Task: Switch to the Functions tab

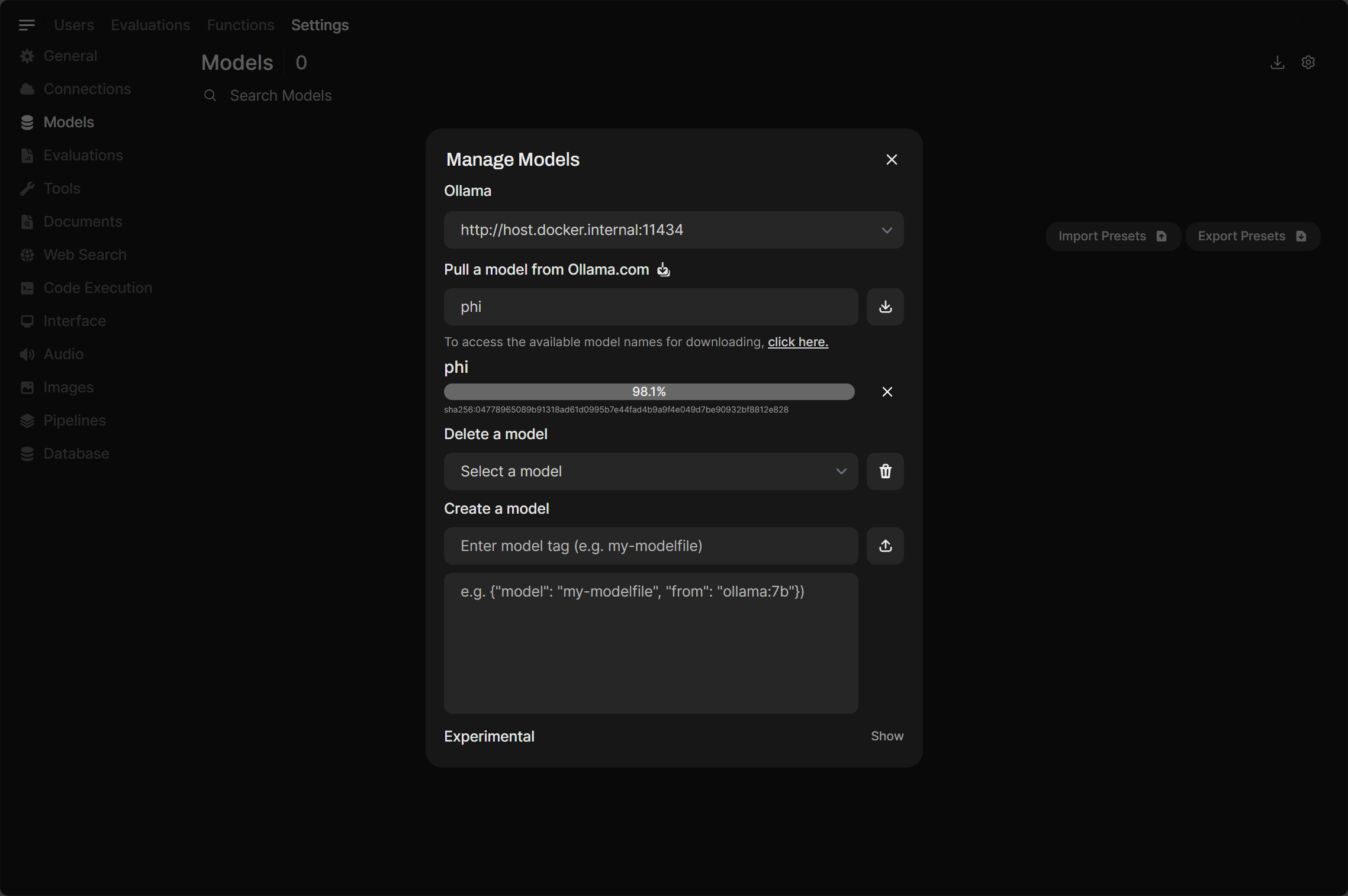Action: [x=240, y=25]
